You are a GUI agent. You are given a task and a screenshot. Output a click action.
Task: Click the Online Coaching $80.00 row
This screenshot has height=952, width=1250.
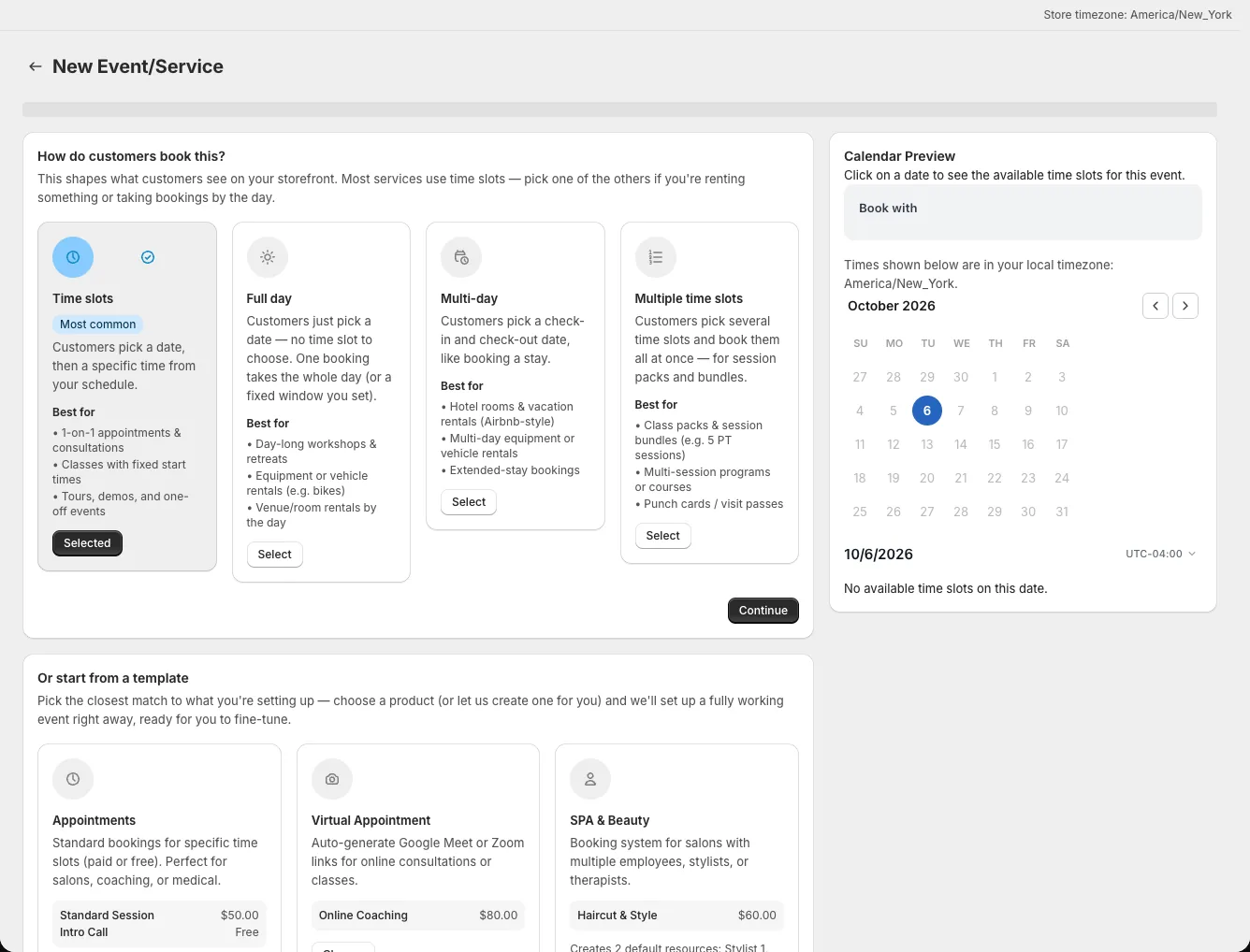click(418, 916)
